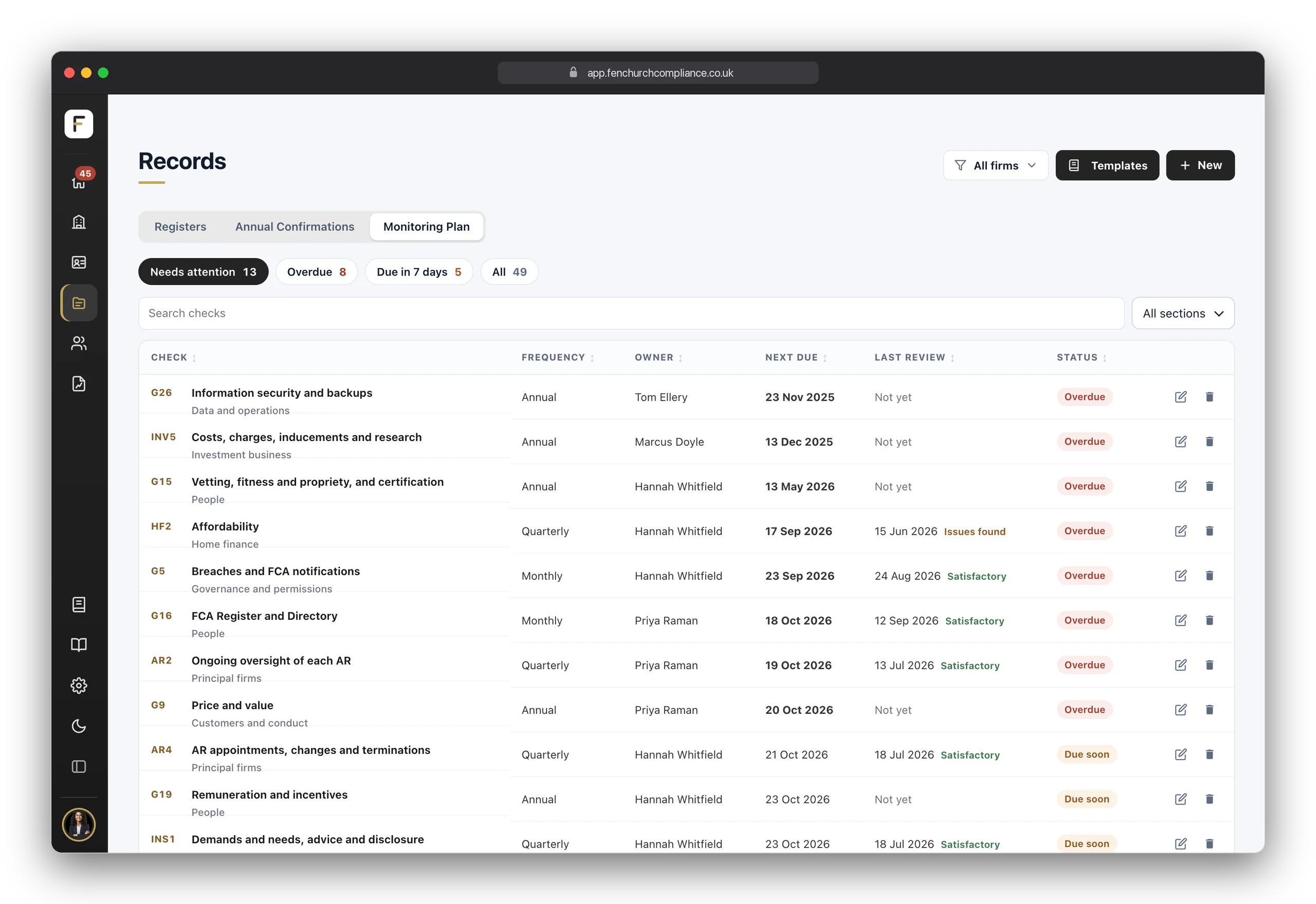The image size is (1316, 904).
Task: Open the report chart document sidebar icon
Action: pyautogui.click(x=79, y=384)
